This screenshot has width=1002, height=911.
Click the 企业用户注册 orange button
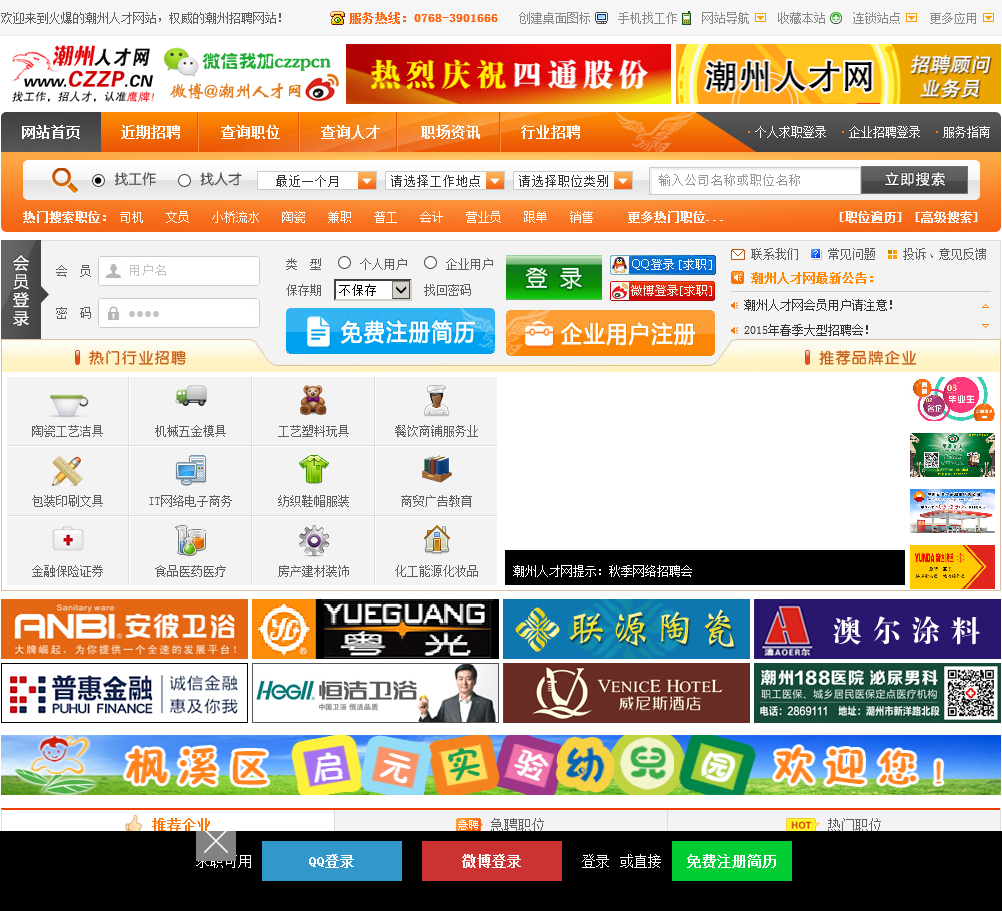pyautogui.click(x=610, y=333)
